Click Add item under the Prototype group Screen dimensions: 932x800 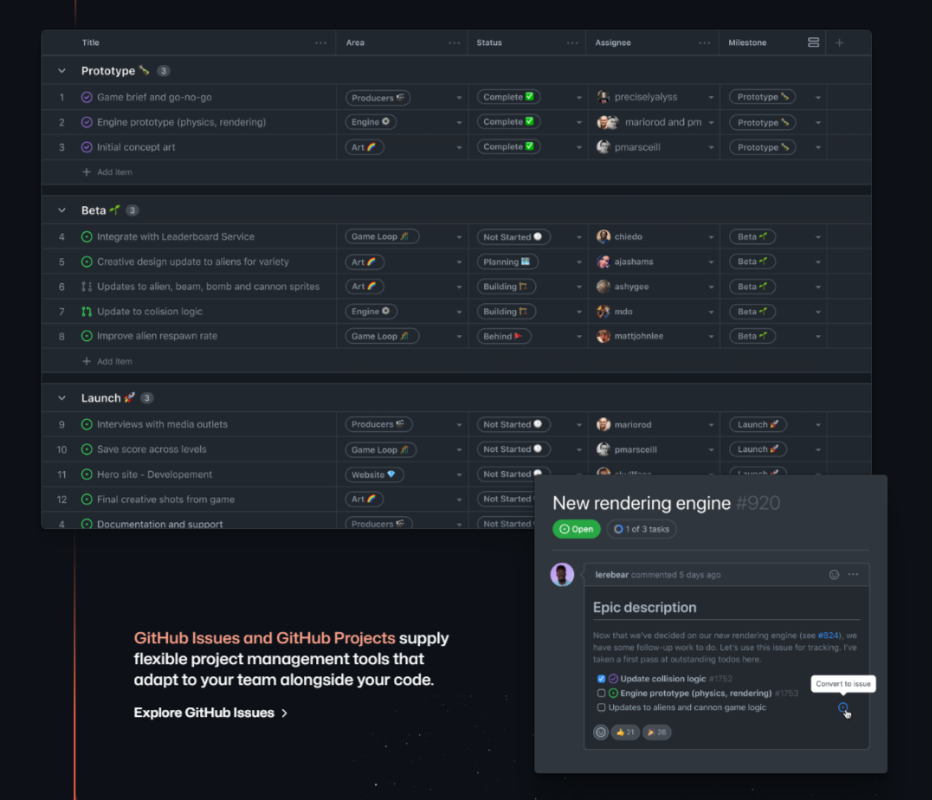click(x=107, y=172)
